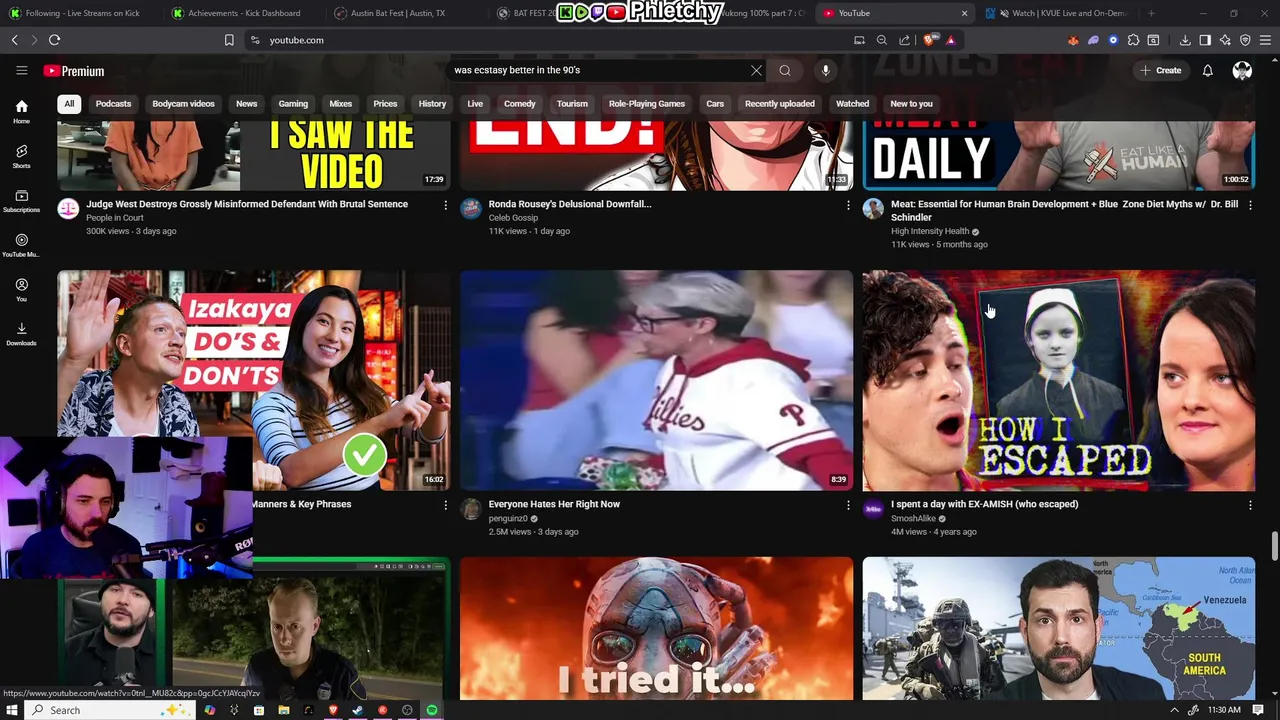Select the Role-Playing Games chip
This screenshot has width=1280, height=720.
(x=647, y=104)
